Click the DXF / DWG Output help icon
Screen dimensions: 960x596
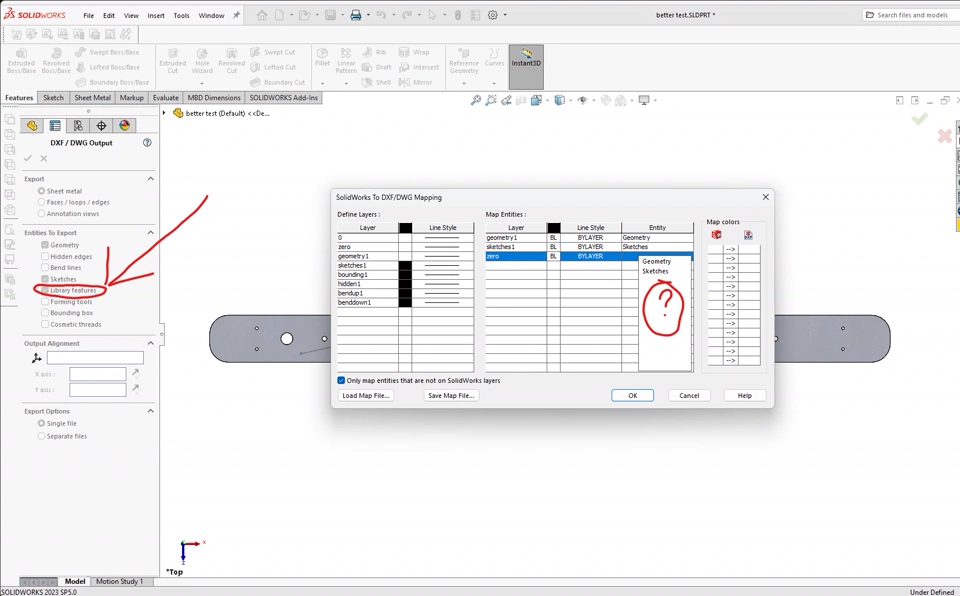tap(147, 142)
